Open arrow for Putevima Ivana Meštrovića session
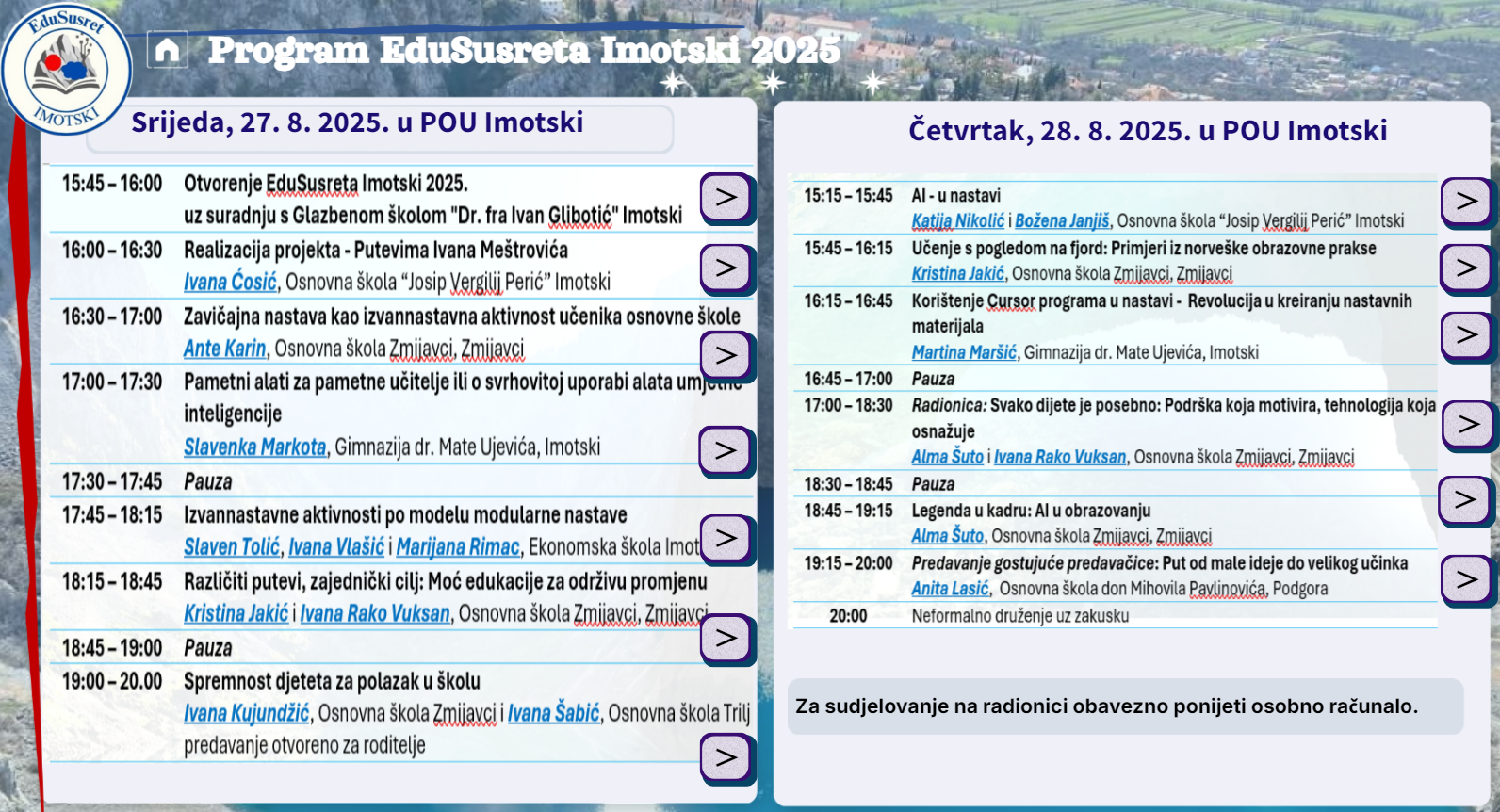 [726, 268]
